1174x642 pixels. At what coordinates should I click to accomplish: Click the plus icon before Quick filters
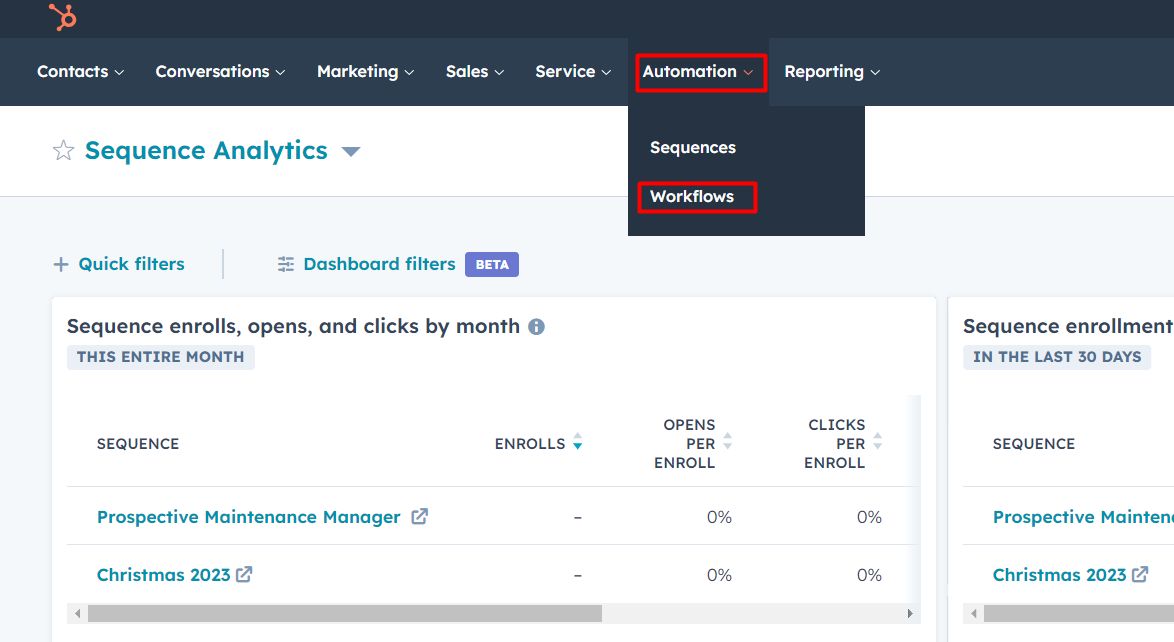[x=61, y=264]
